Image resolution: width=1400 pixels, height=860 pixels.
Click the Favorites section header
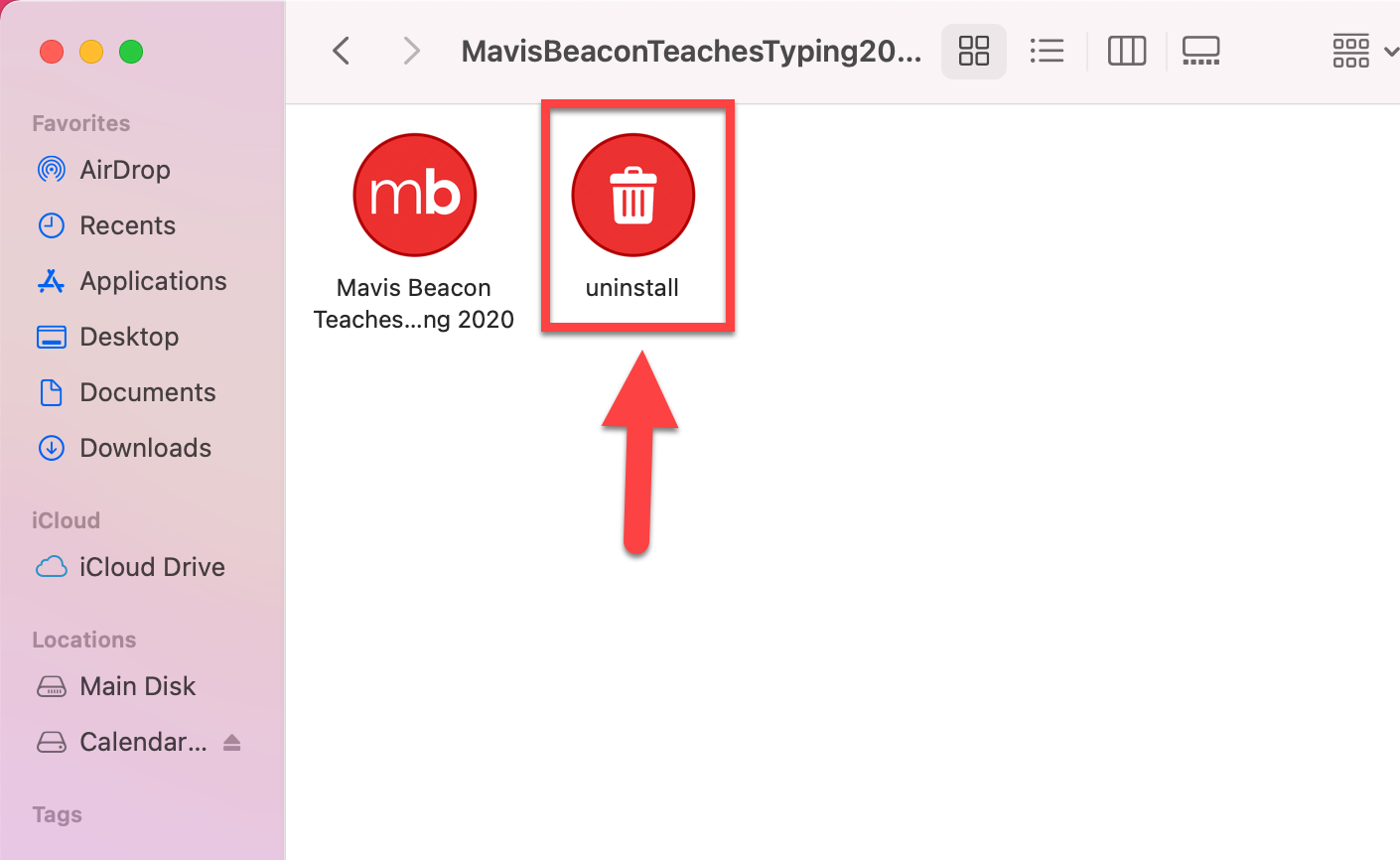click(x=81, y=123)
